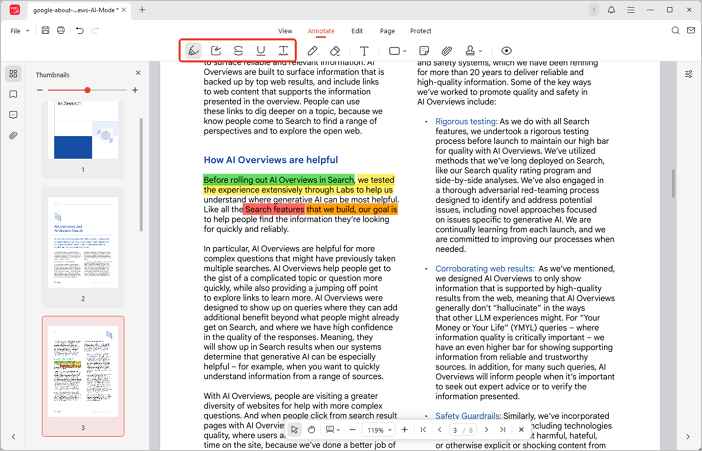Zoom in using bottom toolbar plus
702x451 pixels.
click(405, 430)
